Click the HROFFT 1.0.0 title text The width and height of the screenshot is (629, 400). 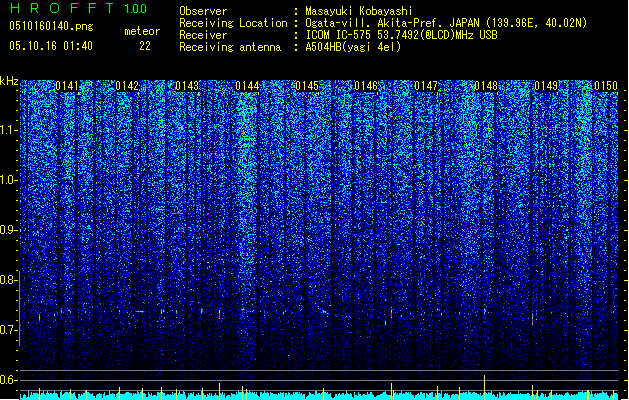point(78,8)
